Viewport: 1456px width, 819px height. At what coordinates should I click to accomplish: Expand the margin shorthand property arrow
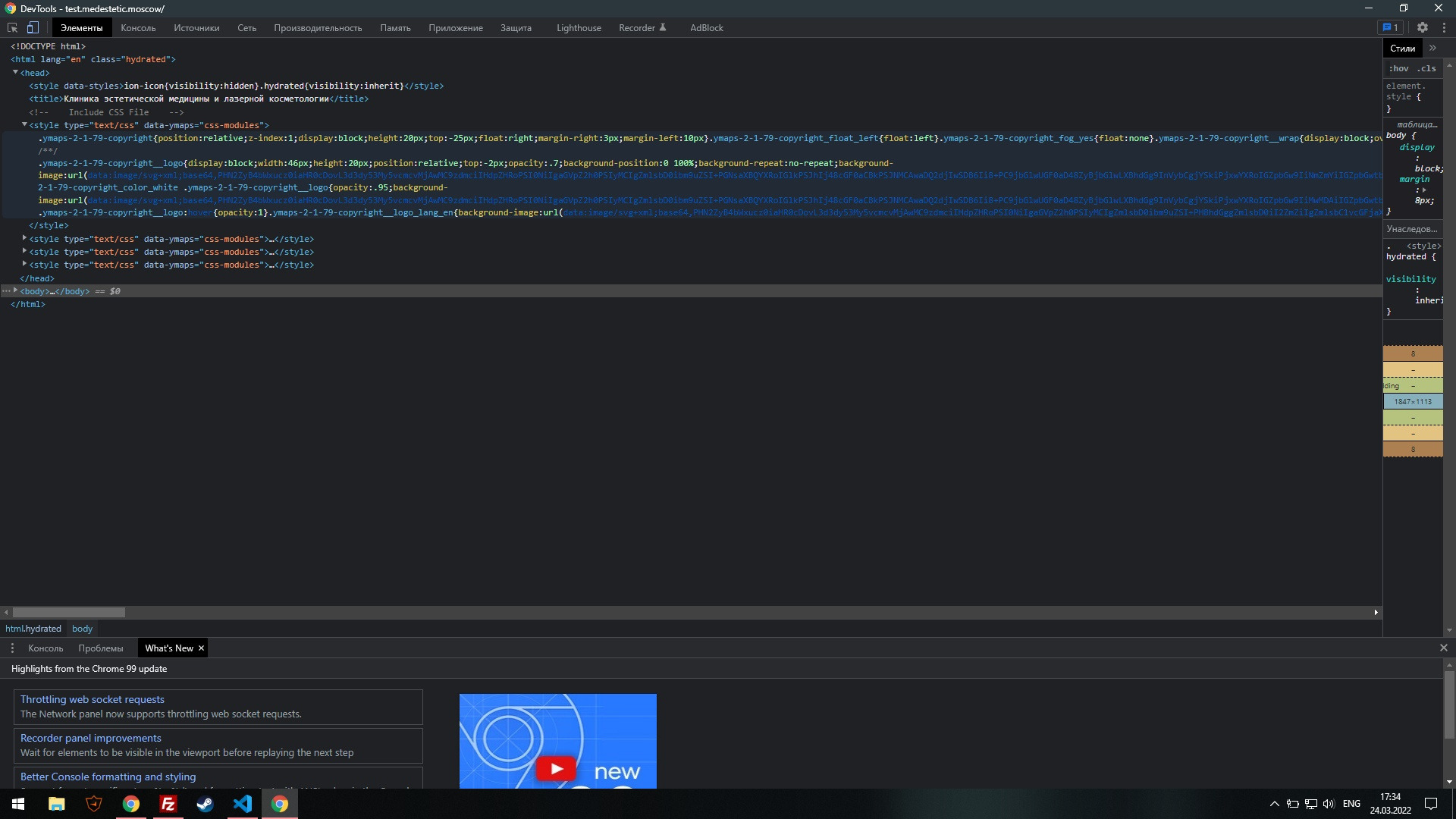1424,190
